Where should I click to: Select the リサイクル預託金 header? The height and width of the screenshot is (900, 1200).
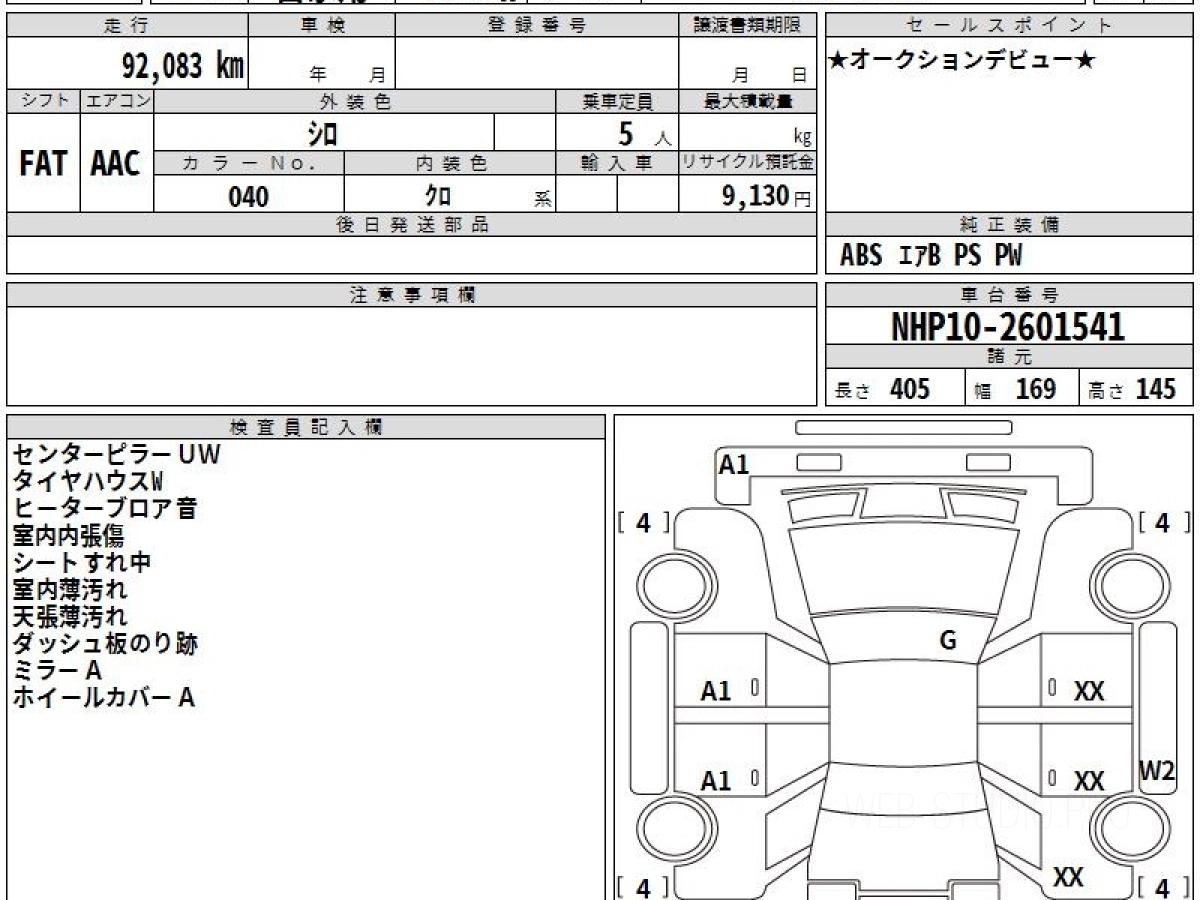tap(747, 163)
